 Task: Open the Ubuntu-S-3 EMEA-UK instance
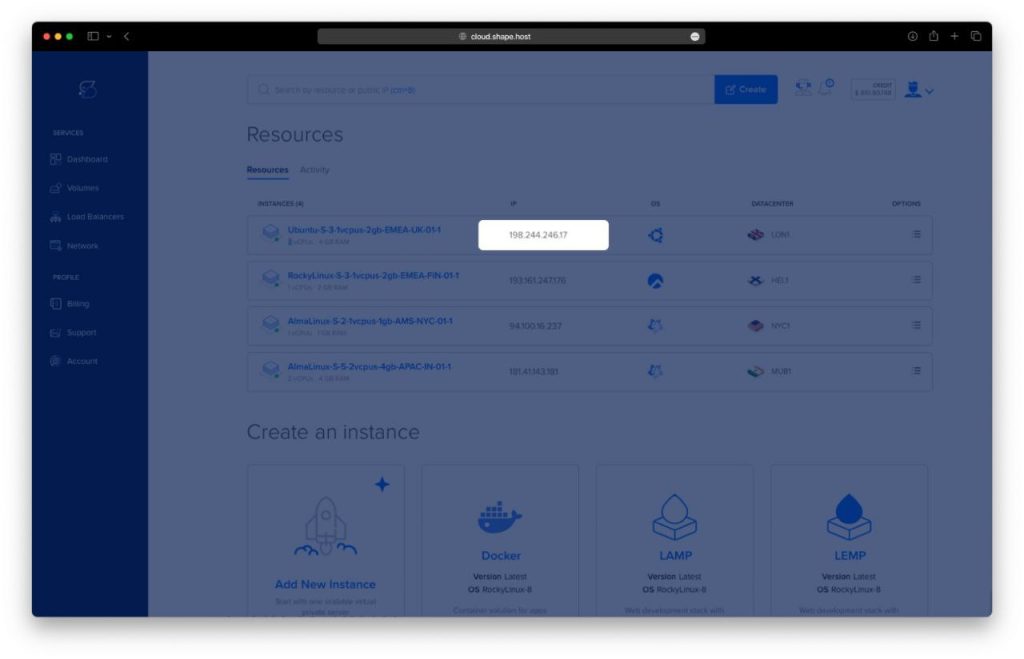(x=364, y=230)
